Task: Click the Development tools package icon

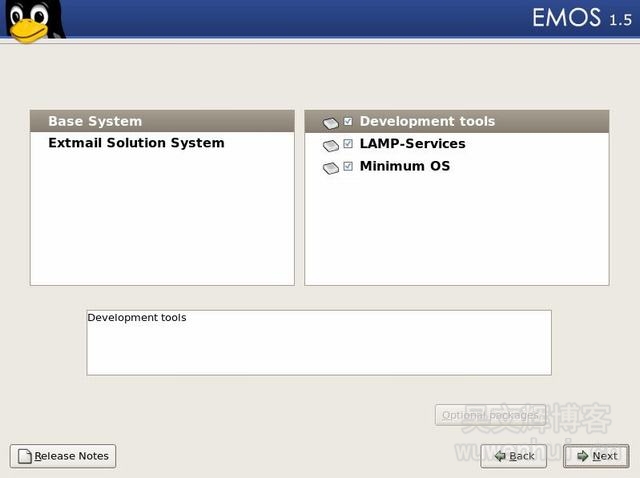Action: pos(331,123)
